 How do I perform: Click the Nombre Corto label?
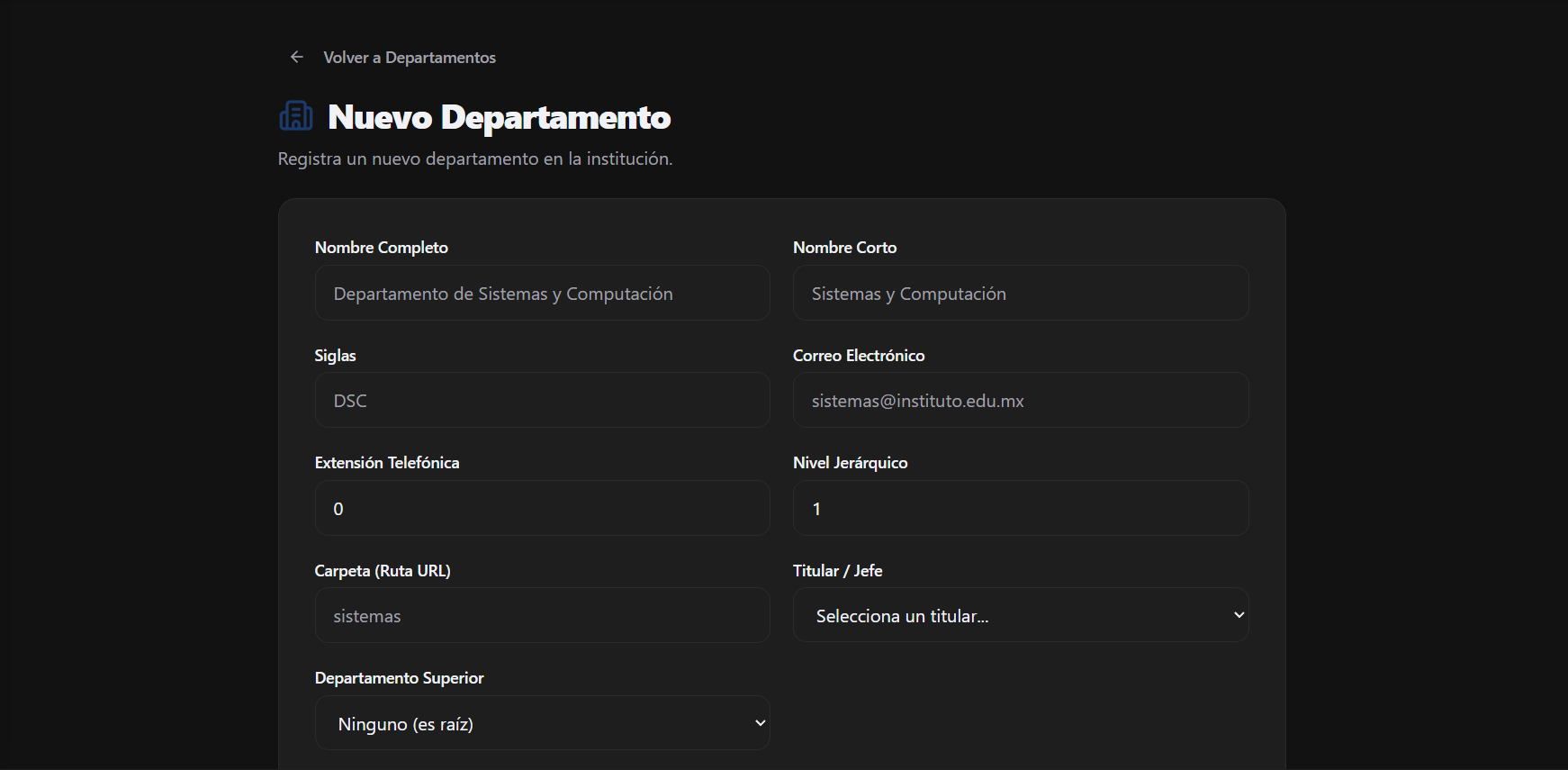pos(844,248)
